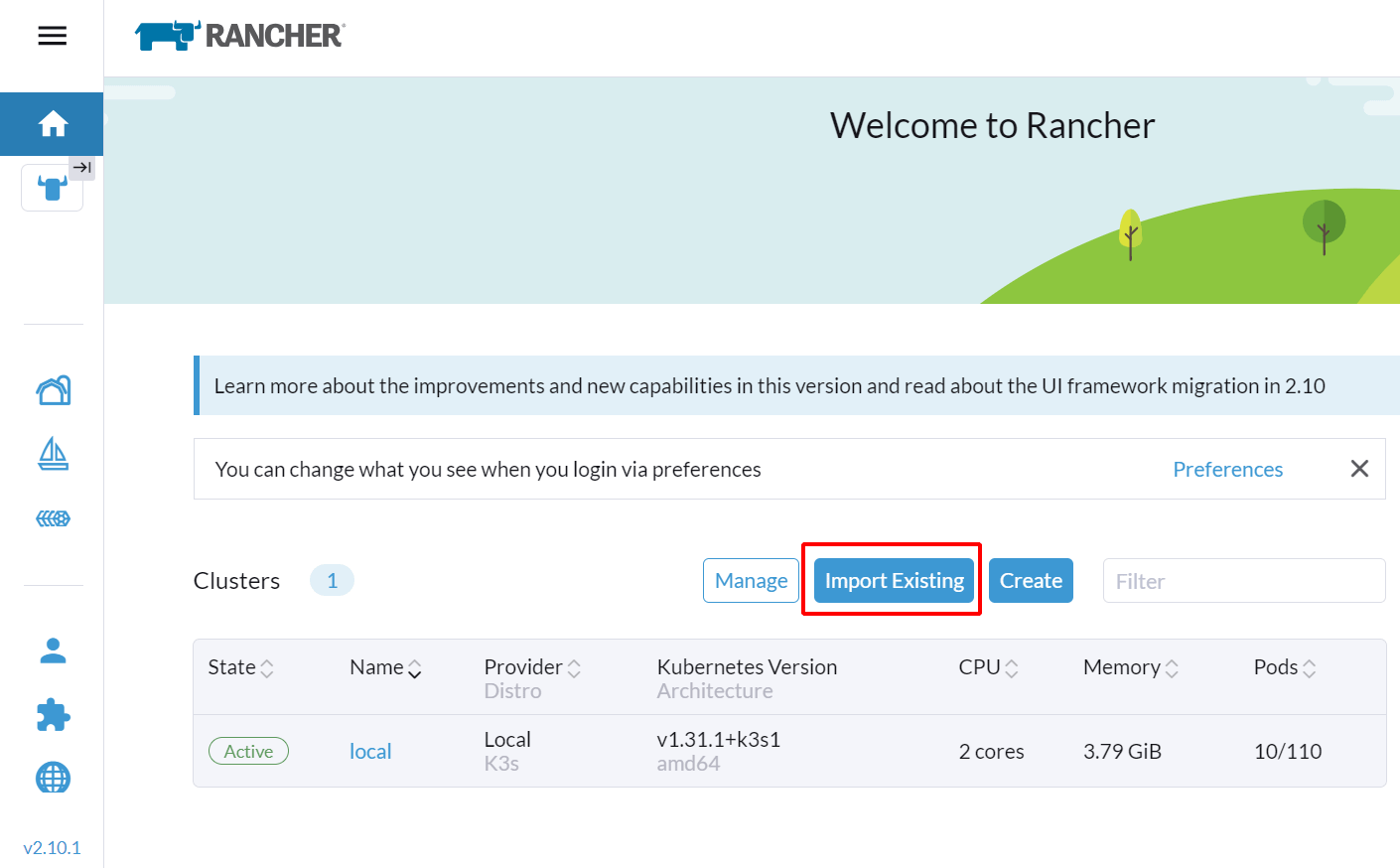1400x868 pixels.
Task: Click the version improvements banner text
Action: tap(770, 385)
